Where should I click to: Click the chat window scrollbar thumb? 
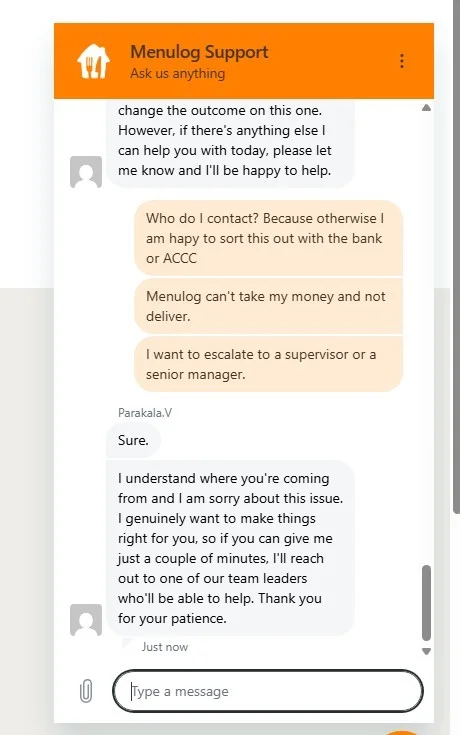(426, 603)
